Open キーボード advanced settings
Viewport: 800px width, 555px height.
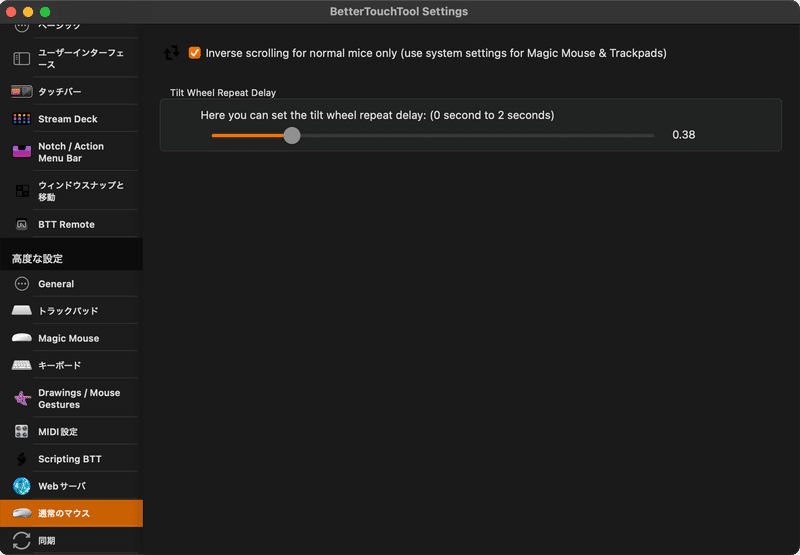tap(71, 365)
